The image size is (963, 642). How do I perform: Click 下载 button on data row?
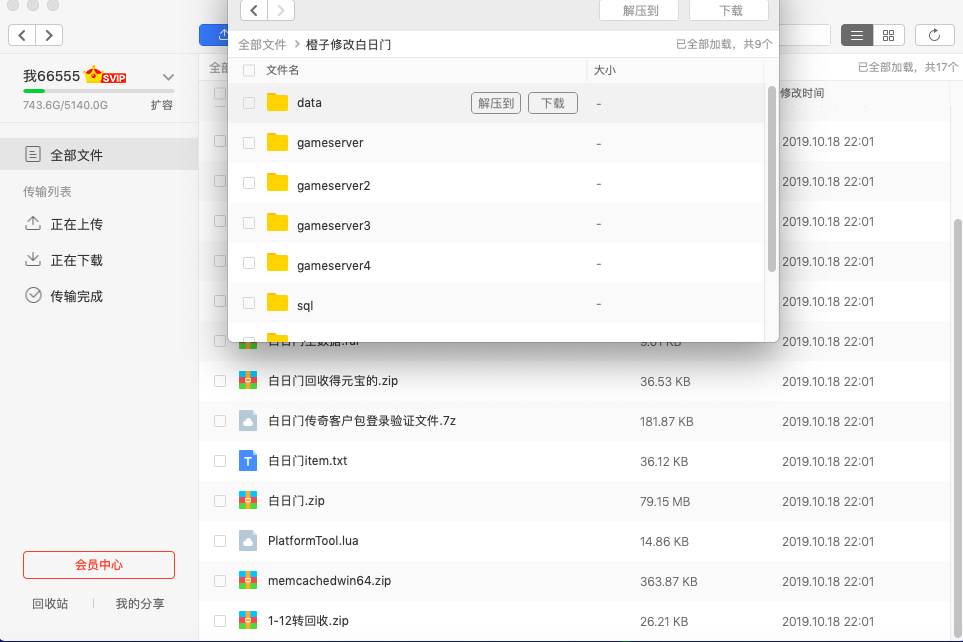552,103
